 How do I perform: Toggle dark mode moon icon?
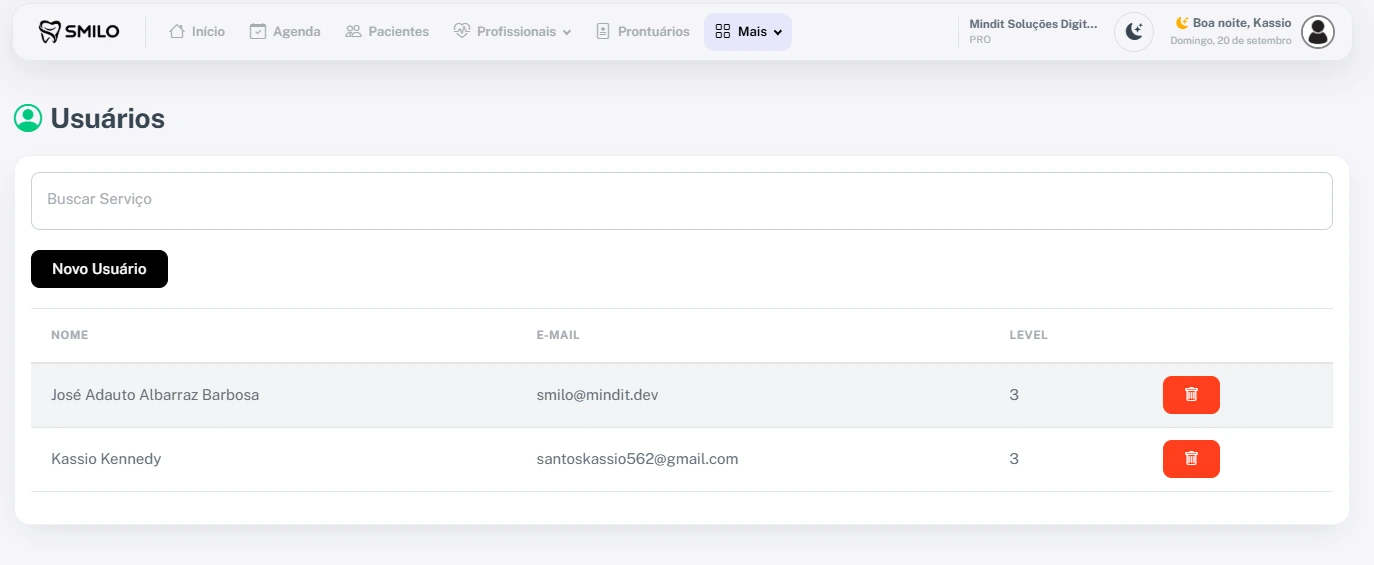click(1134, 32)
